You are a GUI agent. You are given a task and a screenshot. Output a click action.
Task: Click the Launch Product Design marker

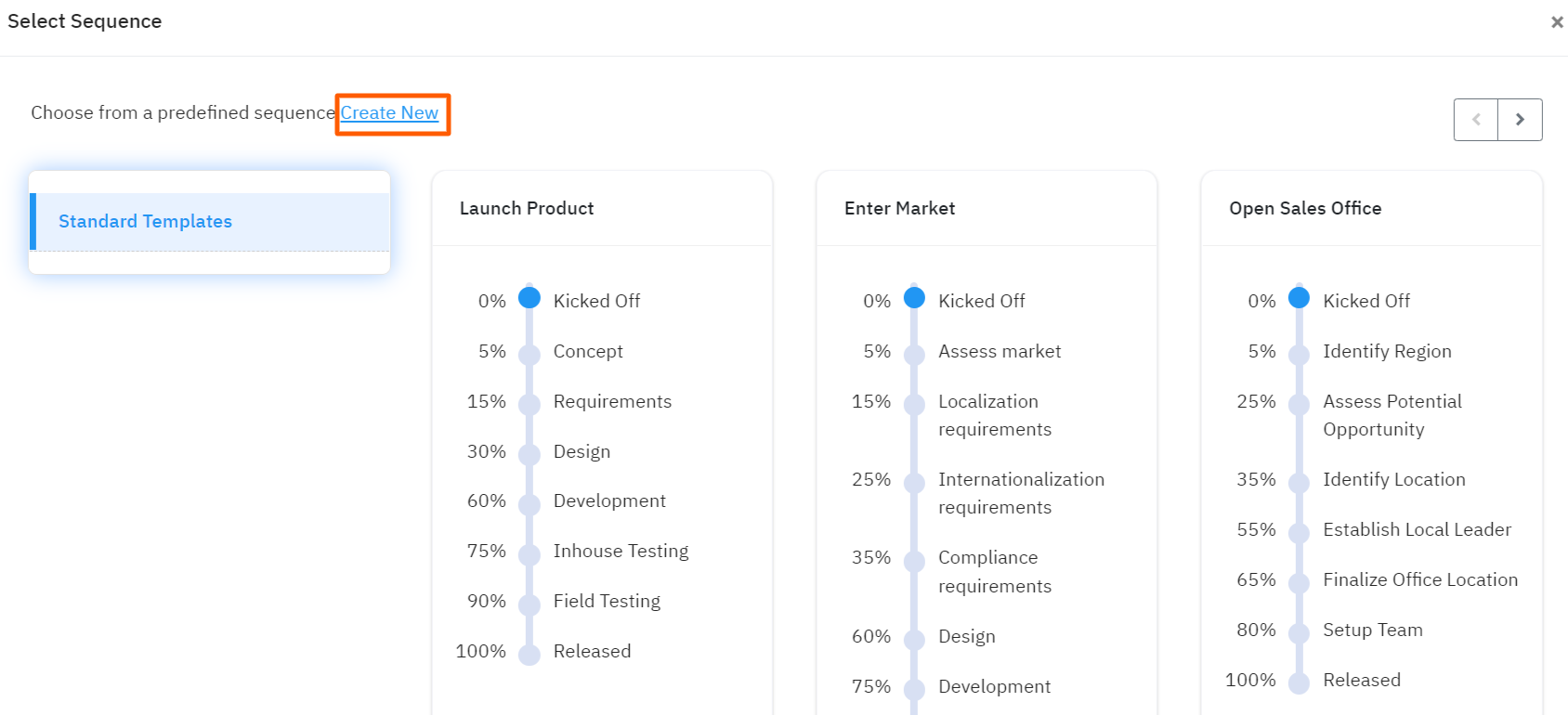(529, 455)
